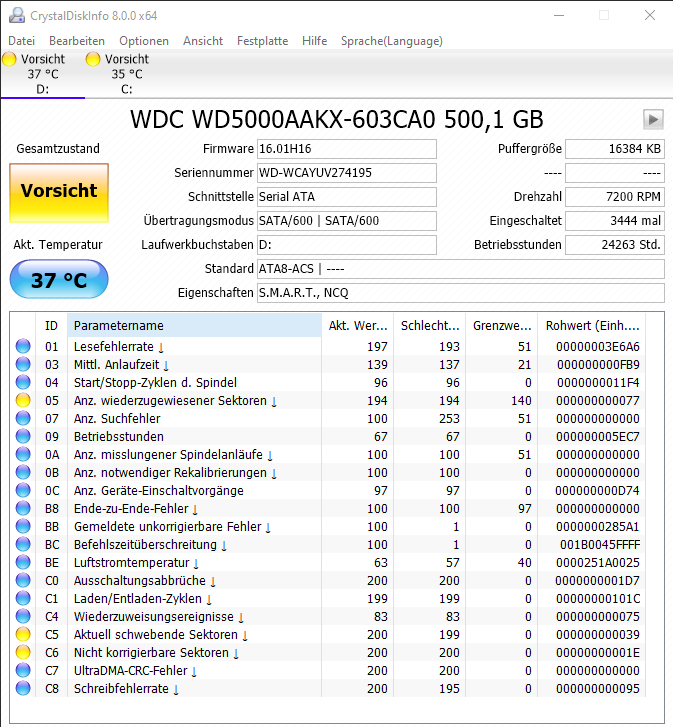Click the Parametername column header
The height and width of the screenshot is (727, 673).
point(194,325)
